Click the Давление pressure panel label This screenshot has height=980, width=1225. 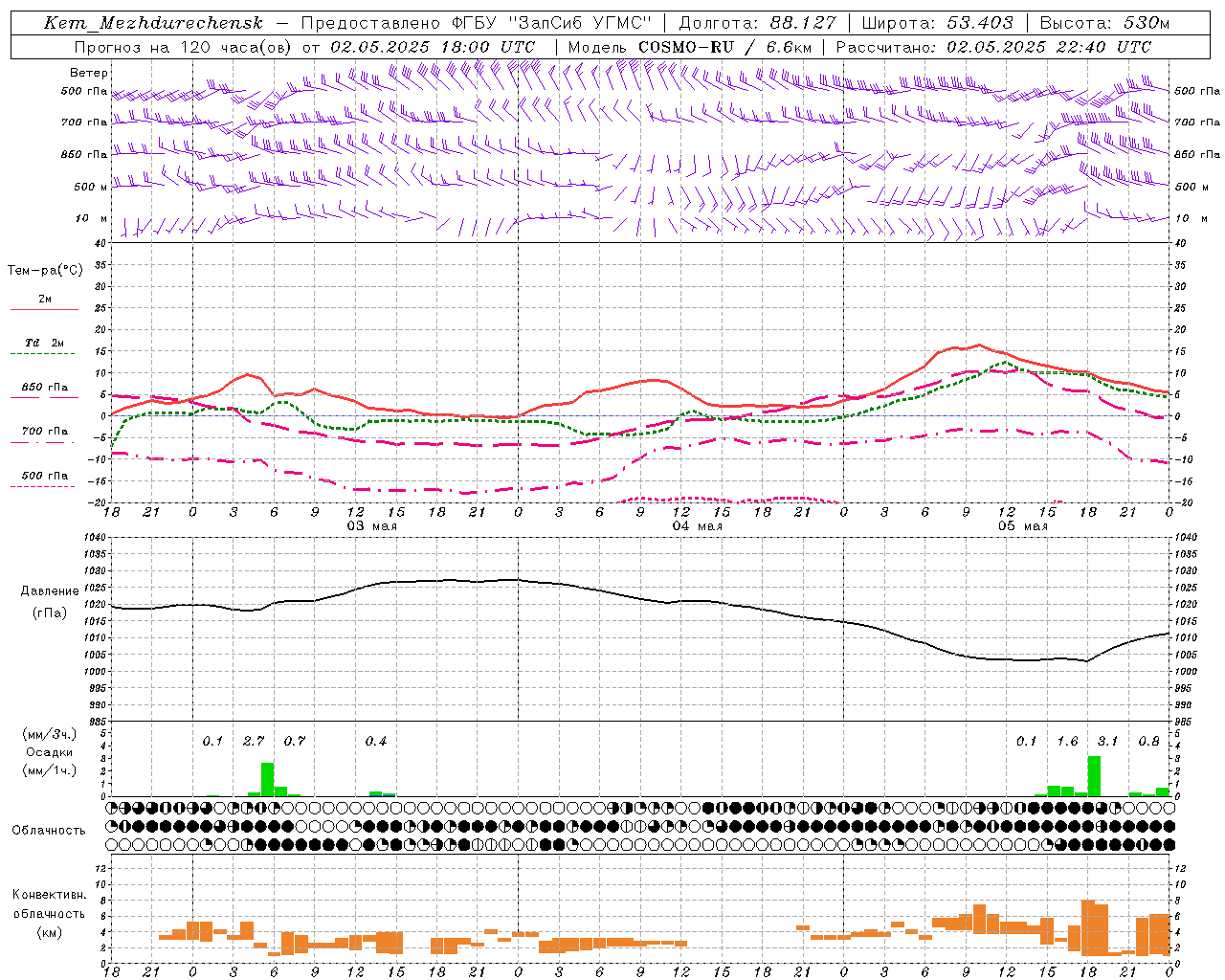tap(50, 591)
